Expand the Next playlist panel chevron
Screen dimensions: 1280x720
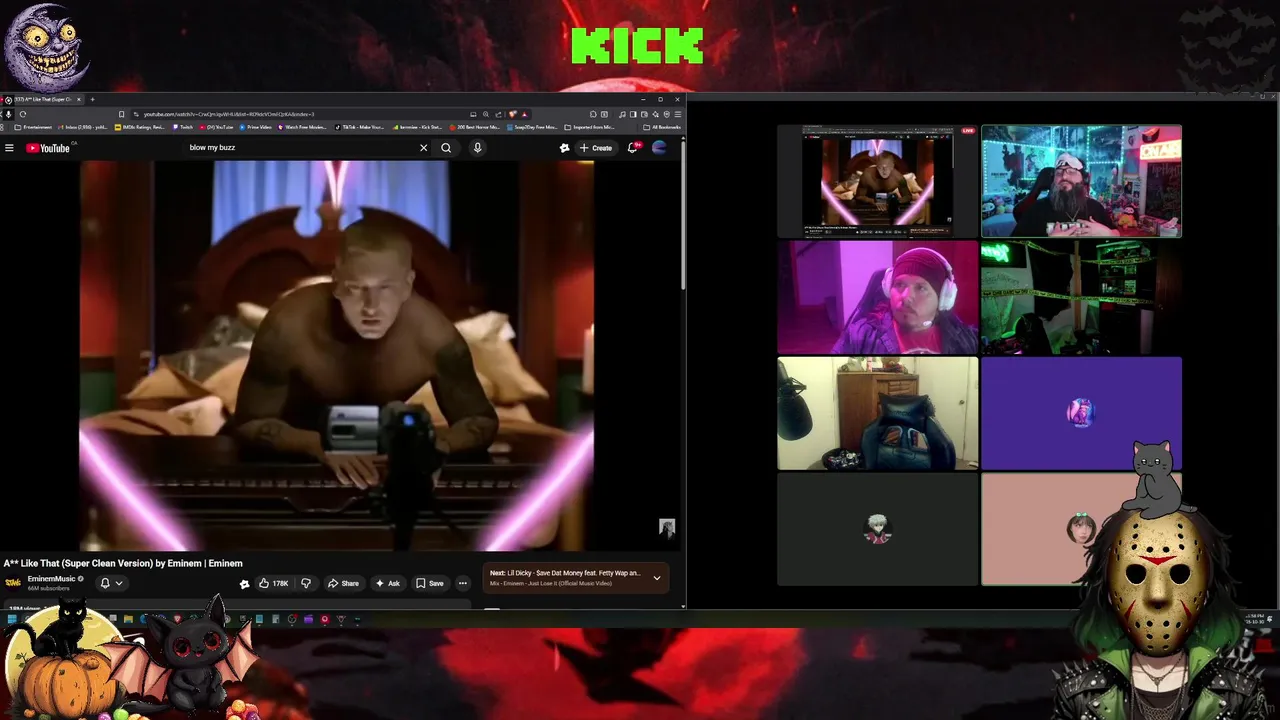656,578
